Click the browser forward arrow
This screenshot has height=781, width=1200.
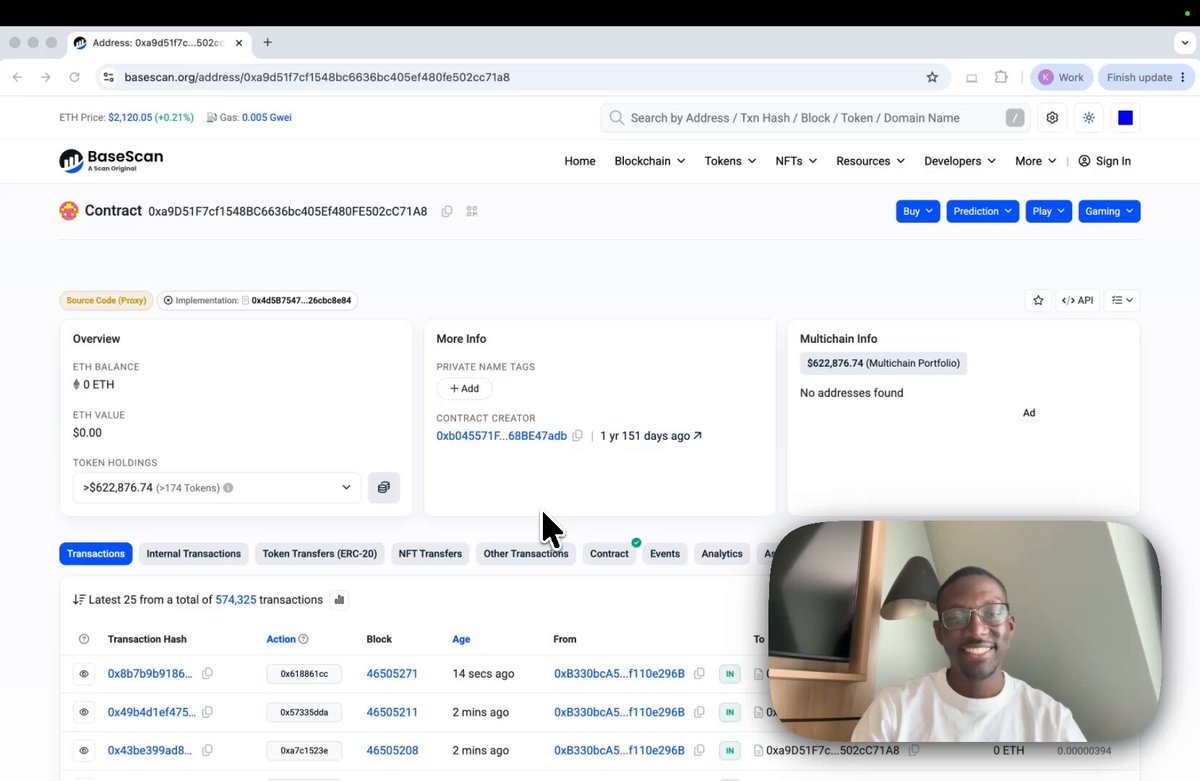point(46,77)
